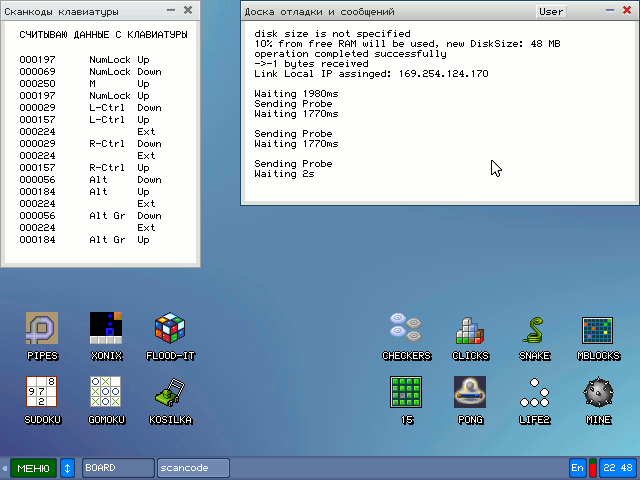
Task: Open the SNAKE game icon
Action: click(534, 329)
